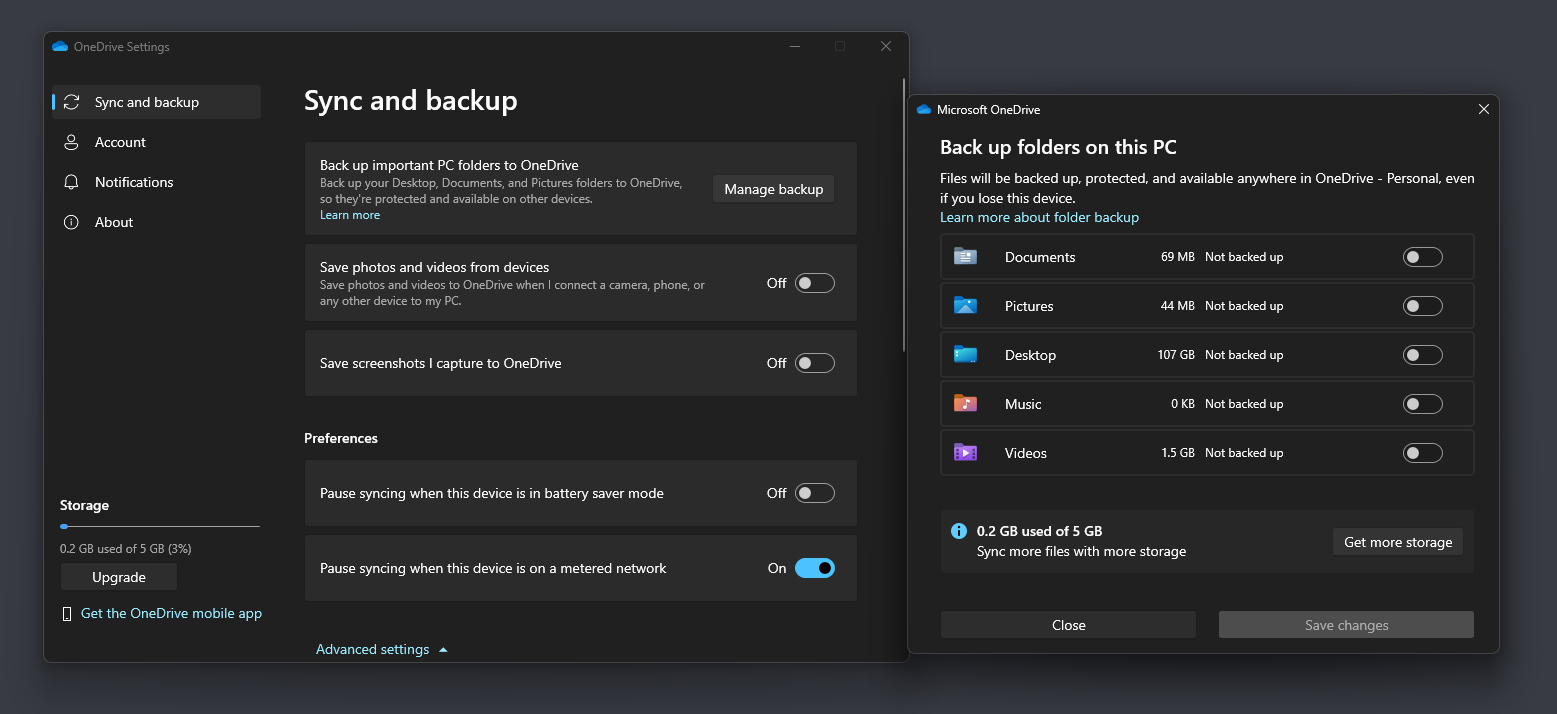Toggle pause syncing in battery saver mode
Image resolution: width=1557 pixels, height=714 pixels.
(x=815, y=493)
